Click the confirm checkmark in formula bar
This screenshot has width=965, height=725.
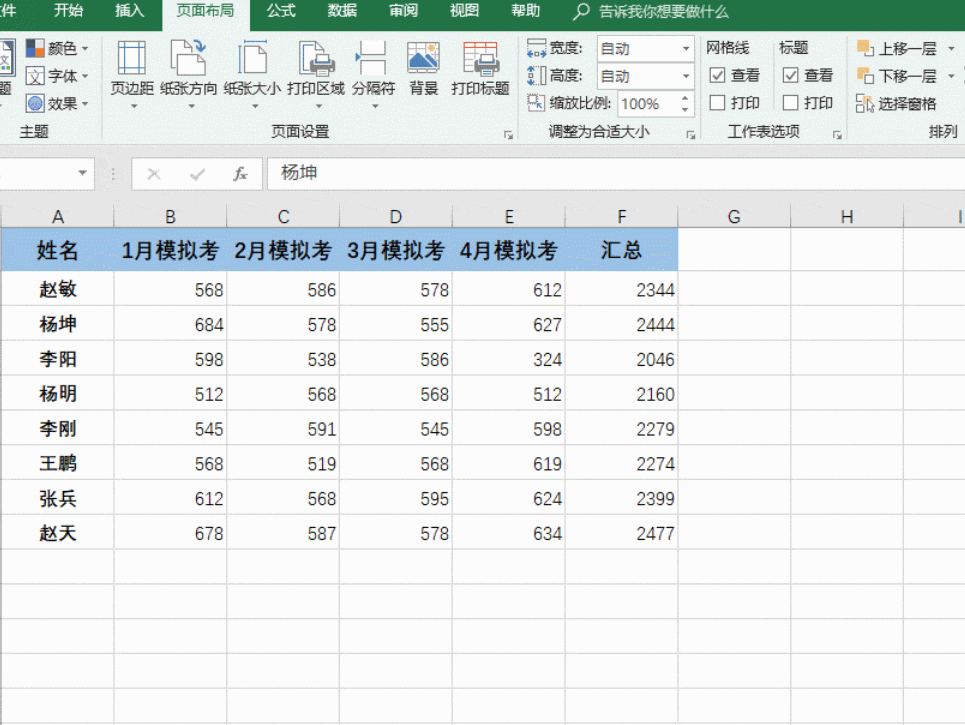(x=197, y=175)
